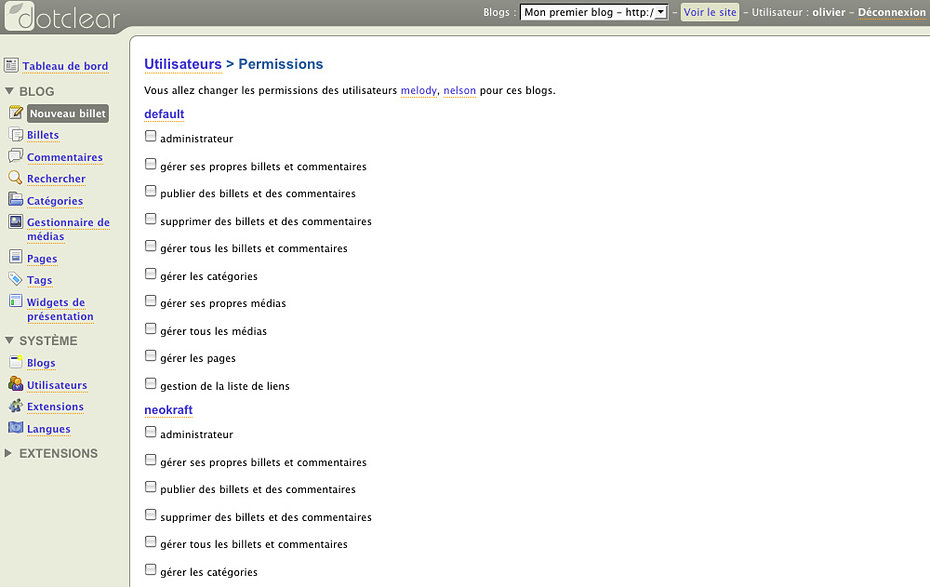Click the Utilisateurs icon in sidebar

(x=16, y=385)
